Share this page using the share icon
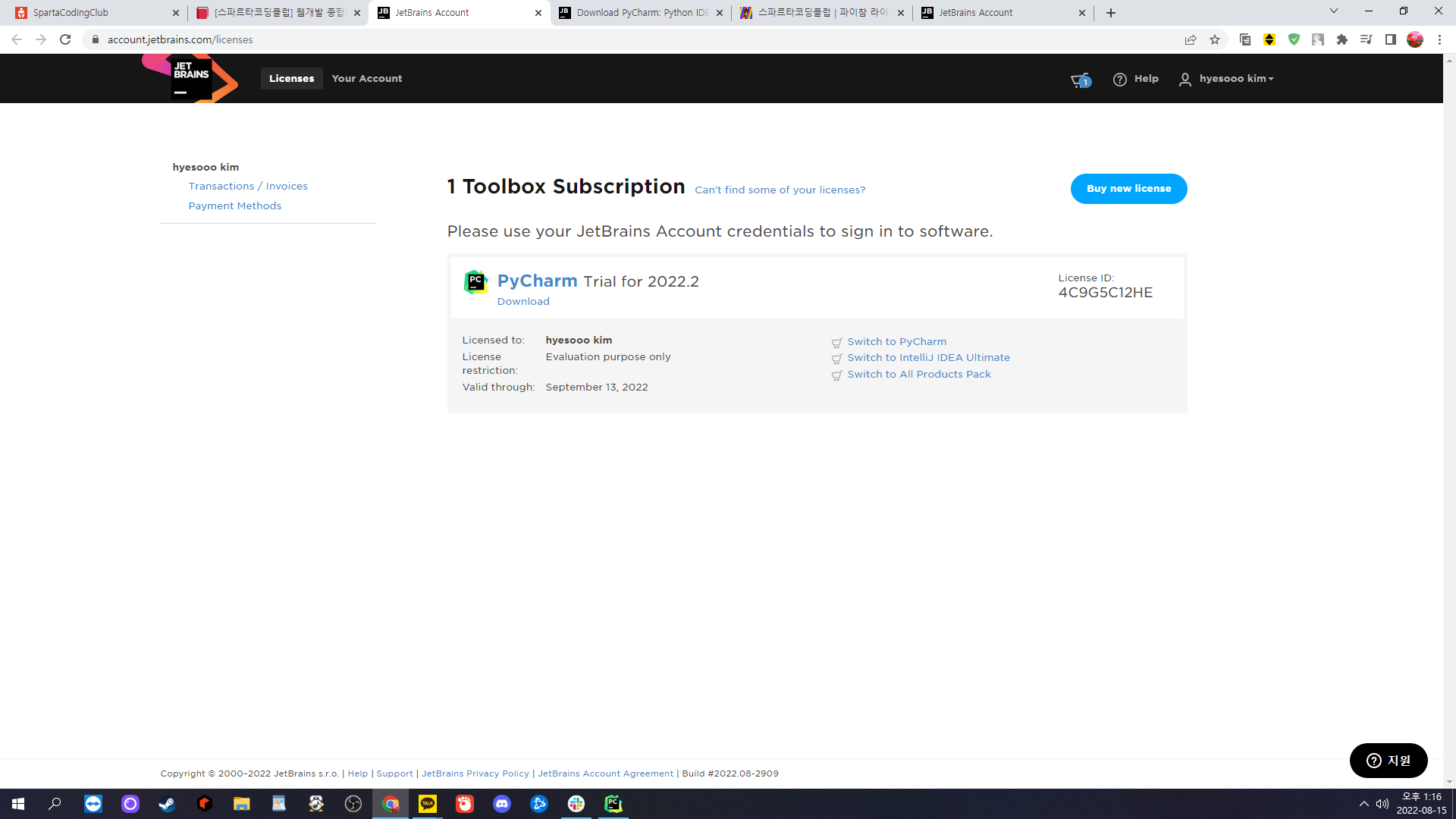 [1191, 39]
